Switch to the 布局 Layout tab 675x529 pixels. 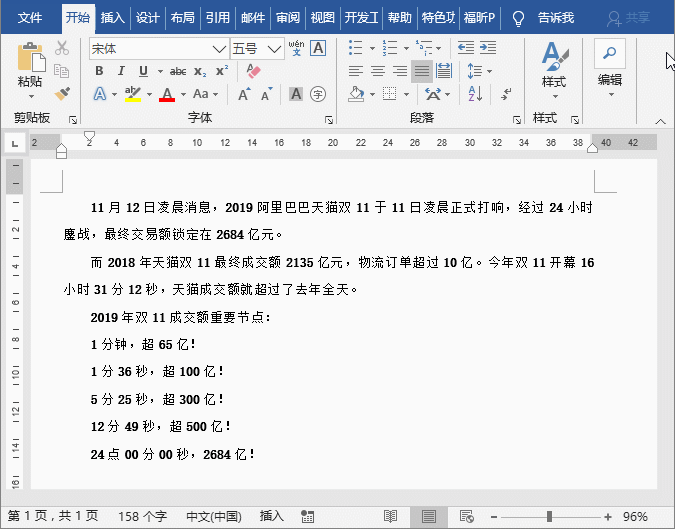(183, 18)
